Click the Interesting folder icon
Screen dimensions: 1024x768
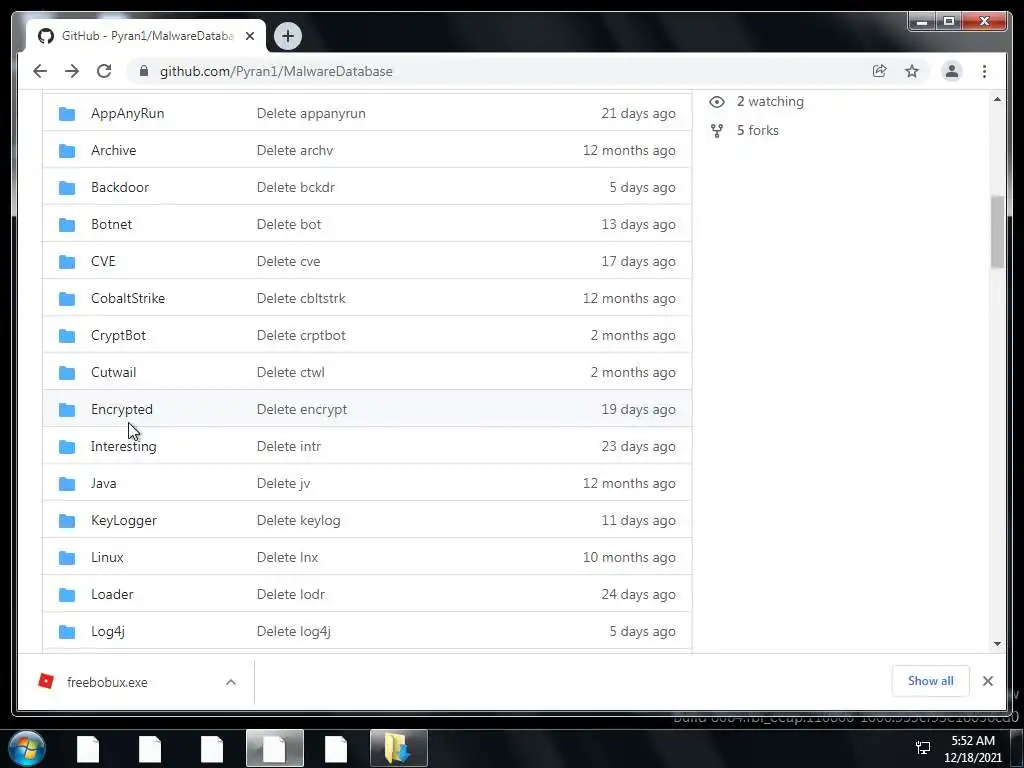67,447
